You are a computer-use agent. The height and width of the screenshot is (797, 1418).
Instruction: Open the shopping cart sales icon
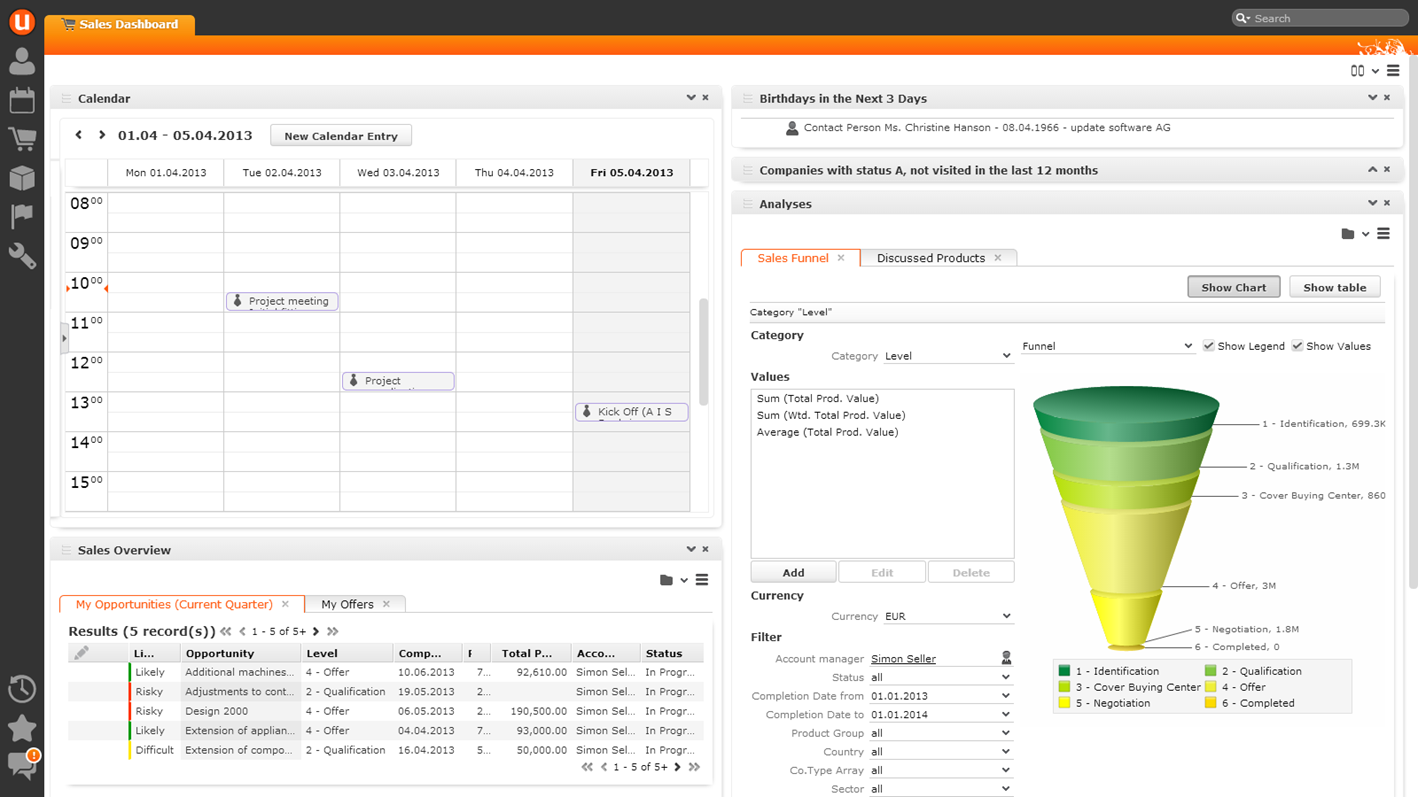click(22, 139)
